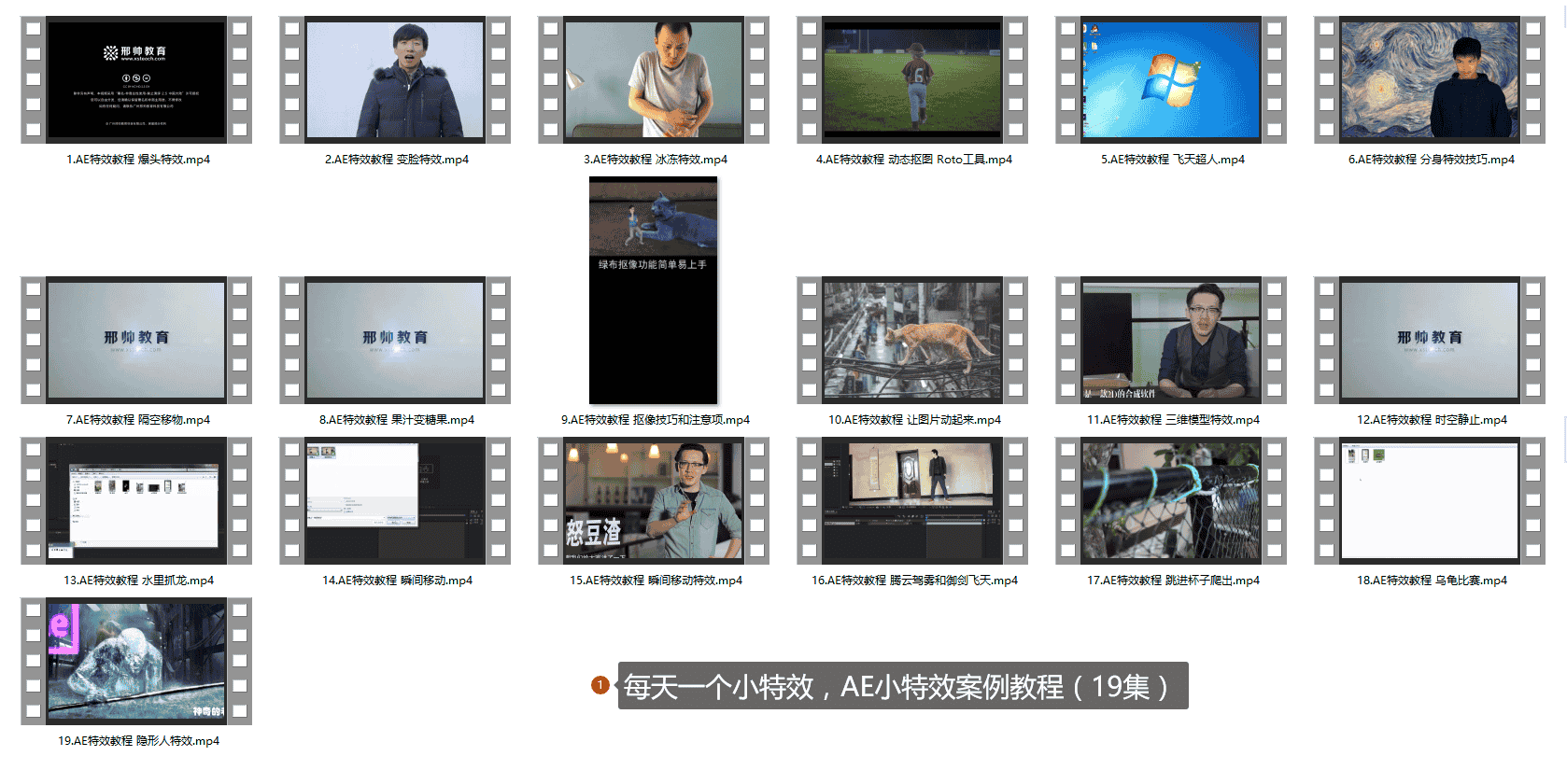
Task: Click thumbnail of video 10 让图片动起来
Action: 912,340
